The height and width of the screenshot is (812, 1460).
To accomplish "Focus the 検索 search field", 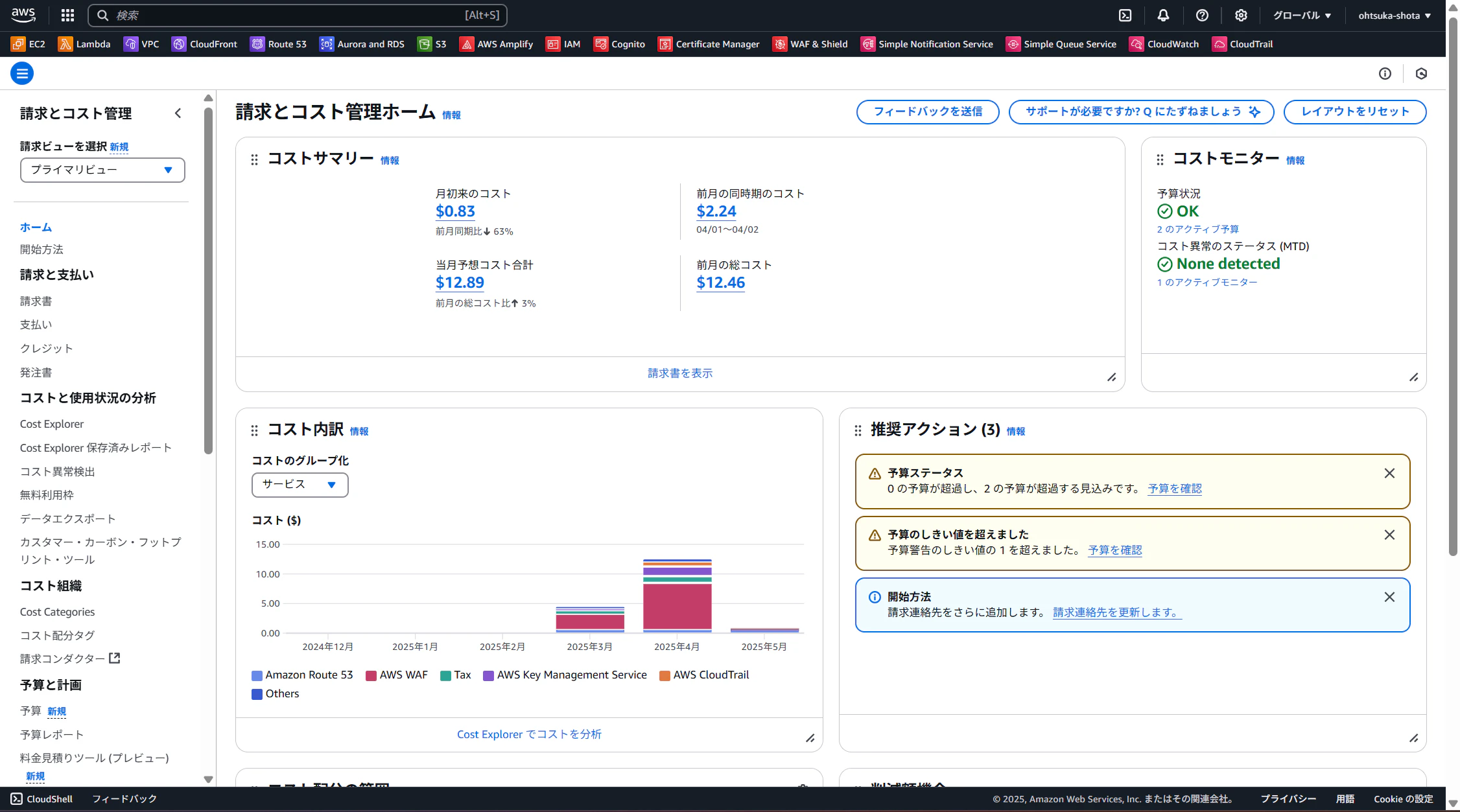I will tap(298, 15).
